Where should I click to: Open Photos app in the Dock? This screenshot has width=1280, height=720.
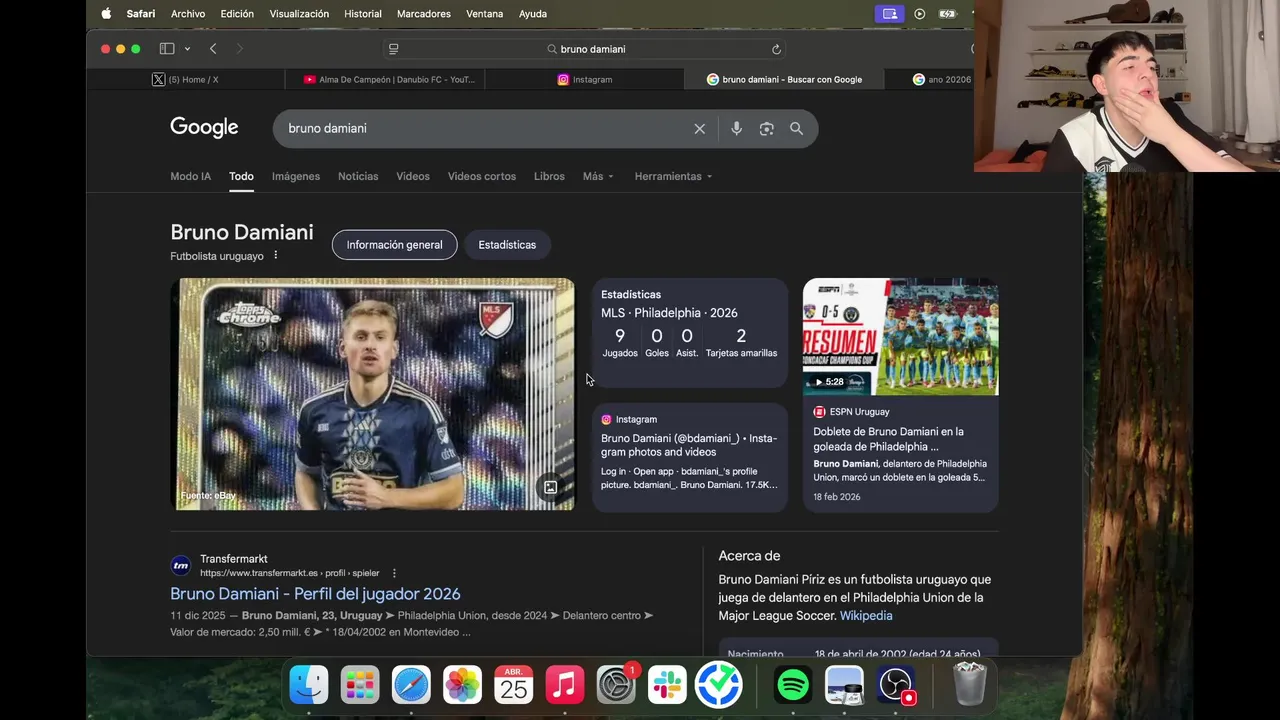(x=462, y=685)
